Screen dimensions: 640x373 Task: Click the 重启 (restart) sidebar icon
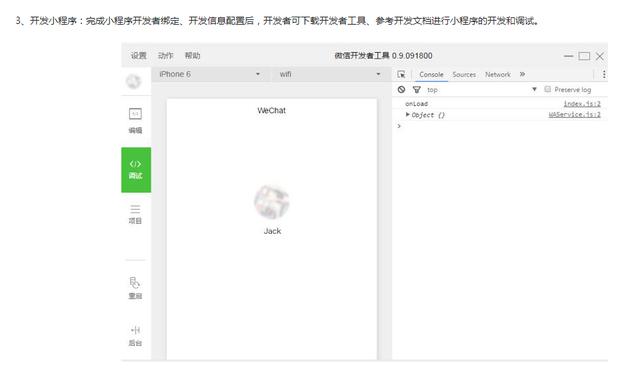135,288
